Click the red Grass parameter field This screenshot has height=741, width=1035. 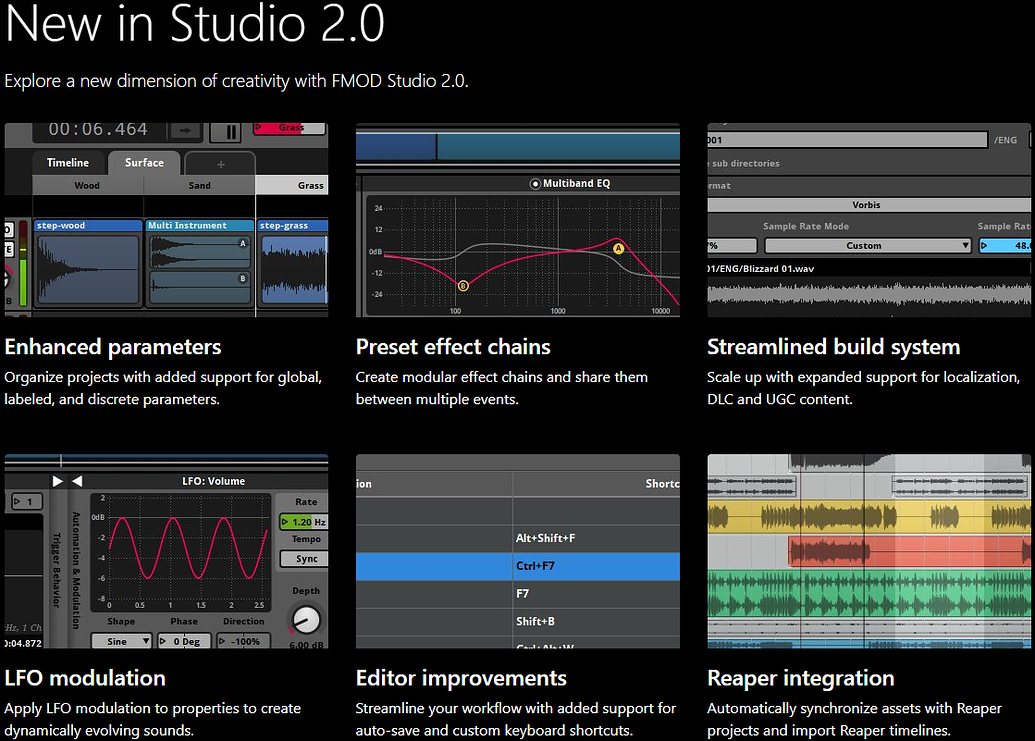pyautogui.click(x=290, y=128)
